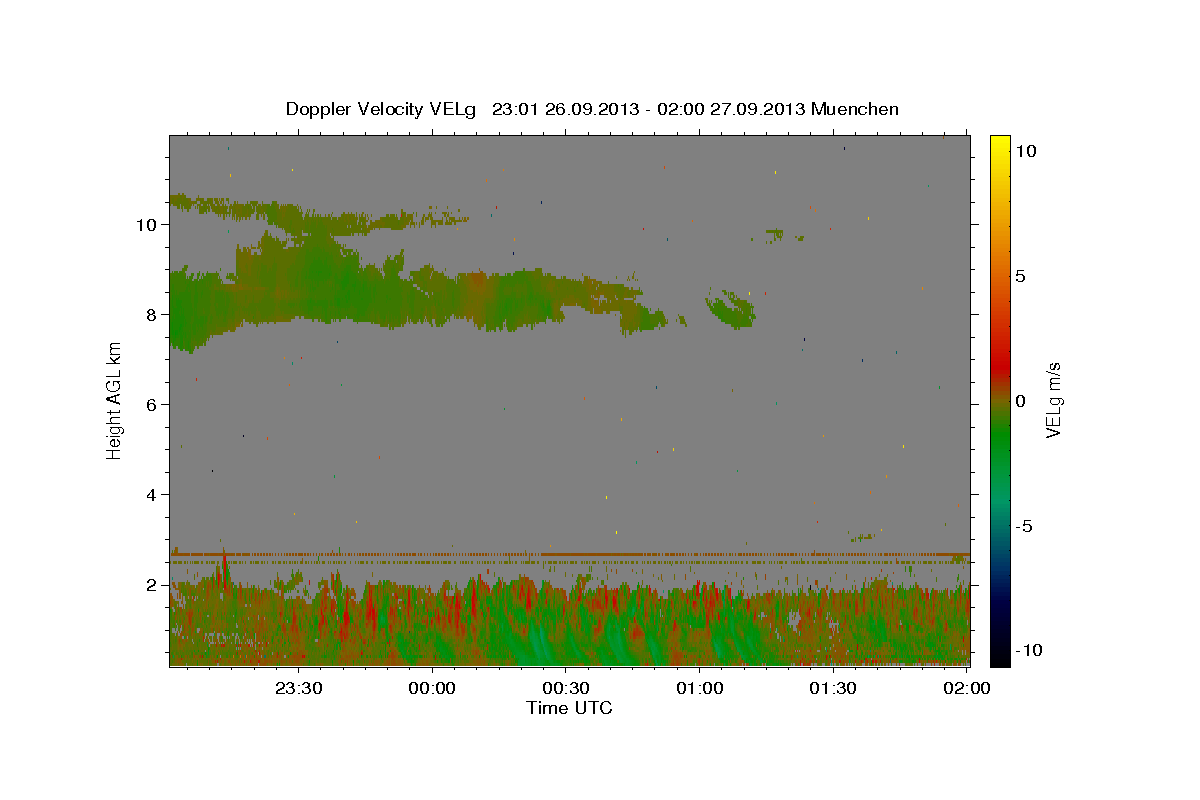Click the small isolated cloud patch after 01:00
The height and width of the screenshot is (800, 1200).
click(731, 308)
